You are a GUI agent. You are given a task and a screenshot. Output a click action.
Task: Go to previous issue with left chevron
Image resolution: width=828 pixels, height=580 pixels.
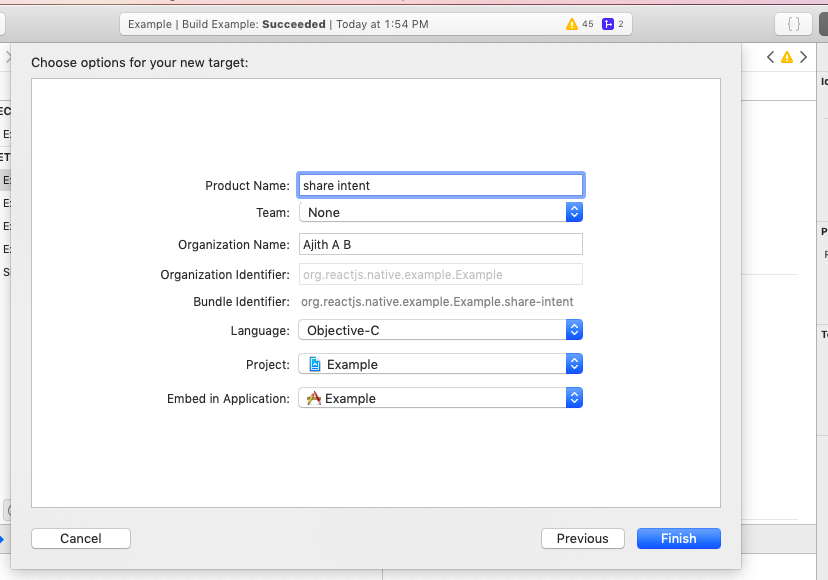click(771, 58)
